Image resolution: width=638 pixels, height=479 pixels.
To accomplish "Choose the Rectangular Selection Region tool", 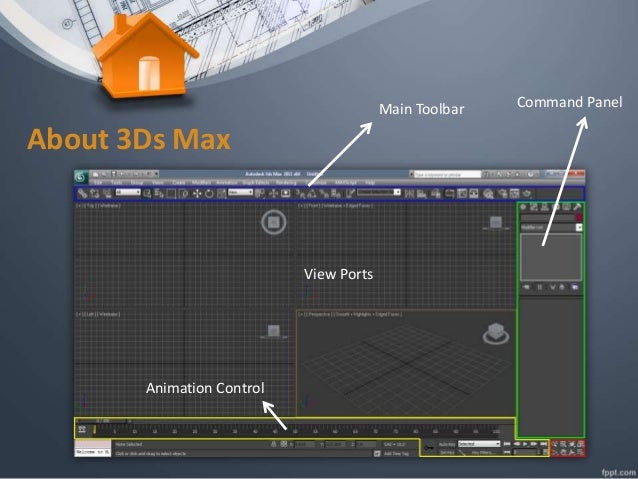I will (171, 193).
